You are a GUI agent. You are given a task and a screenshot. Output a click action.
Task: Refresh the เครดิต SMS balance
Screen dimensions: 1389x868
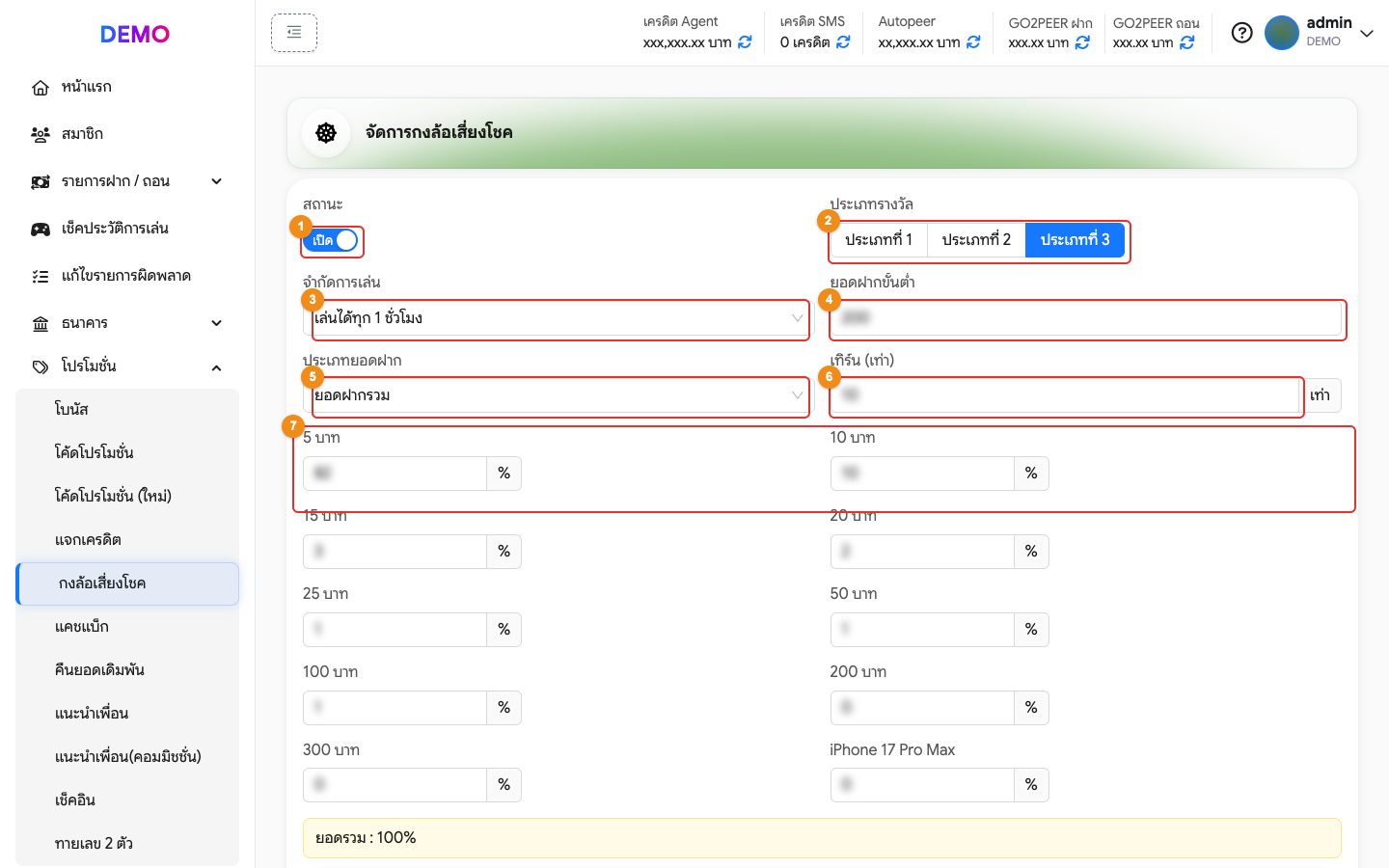click(843, 42)
